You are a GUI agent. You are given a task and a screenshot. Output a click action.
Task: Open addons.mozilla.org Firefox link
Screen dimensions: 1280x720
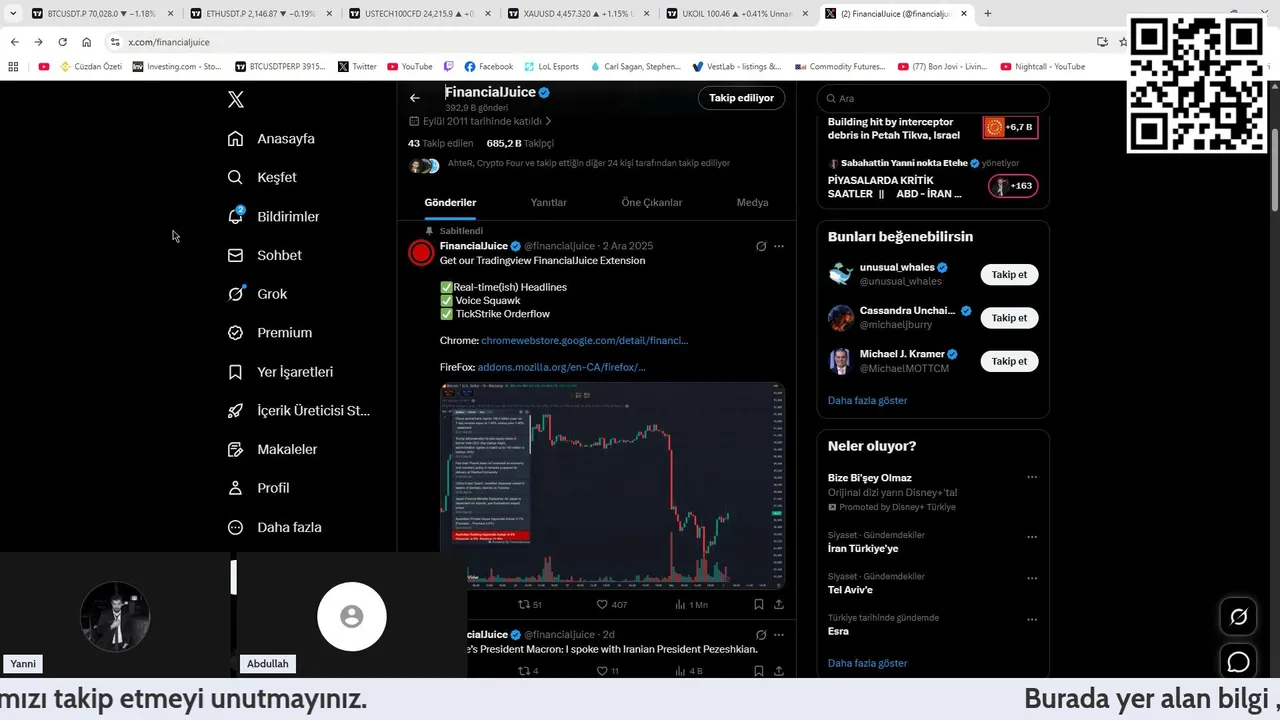coord(561,367)
